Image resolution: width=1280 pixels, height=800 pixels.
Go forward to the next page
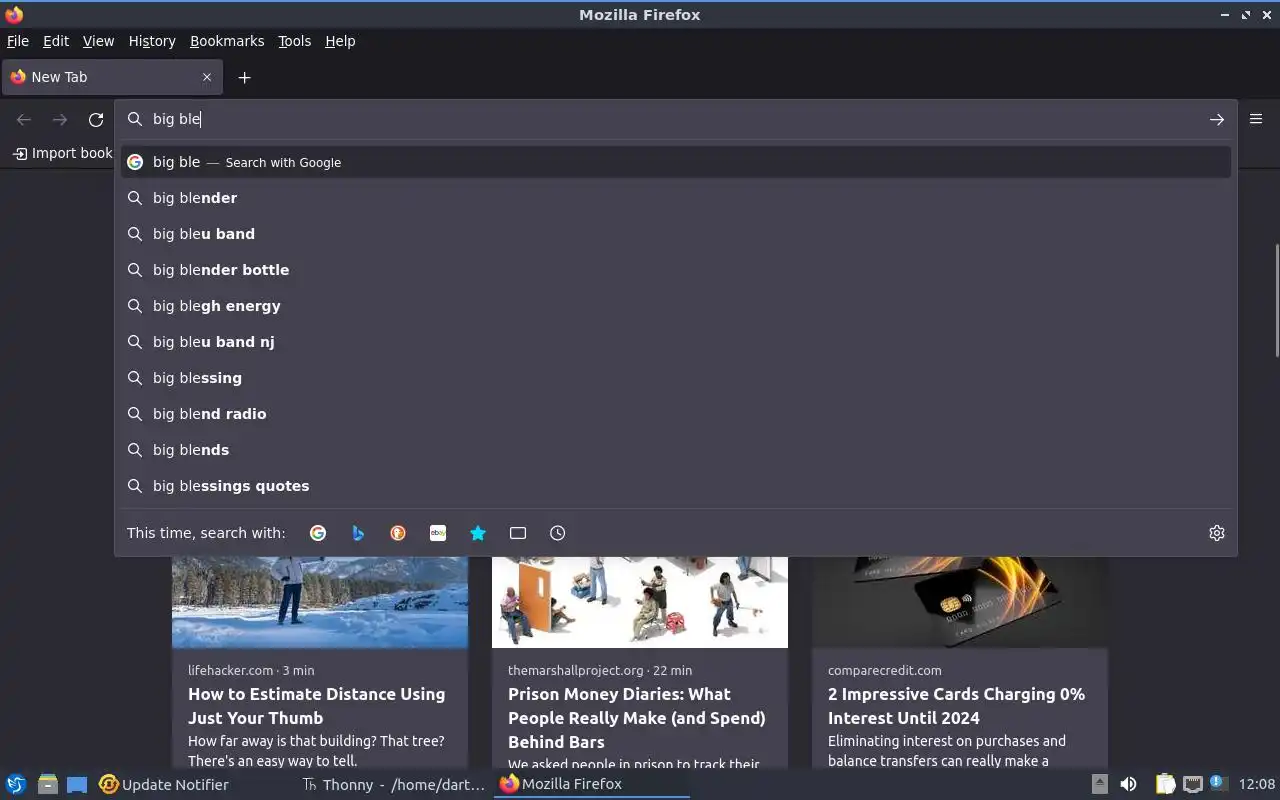(60, 119)
